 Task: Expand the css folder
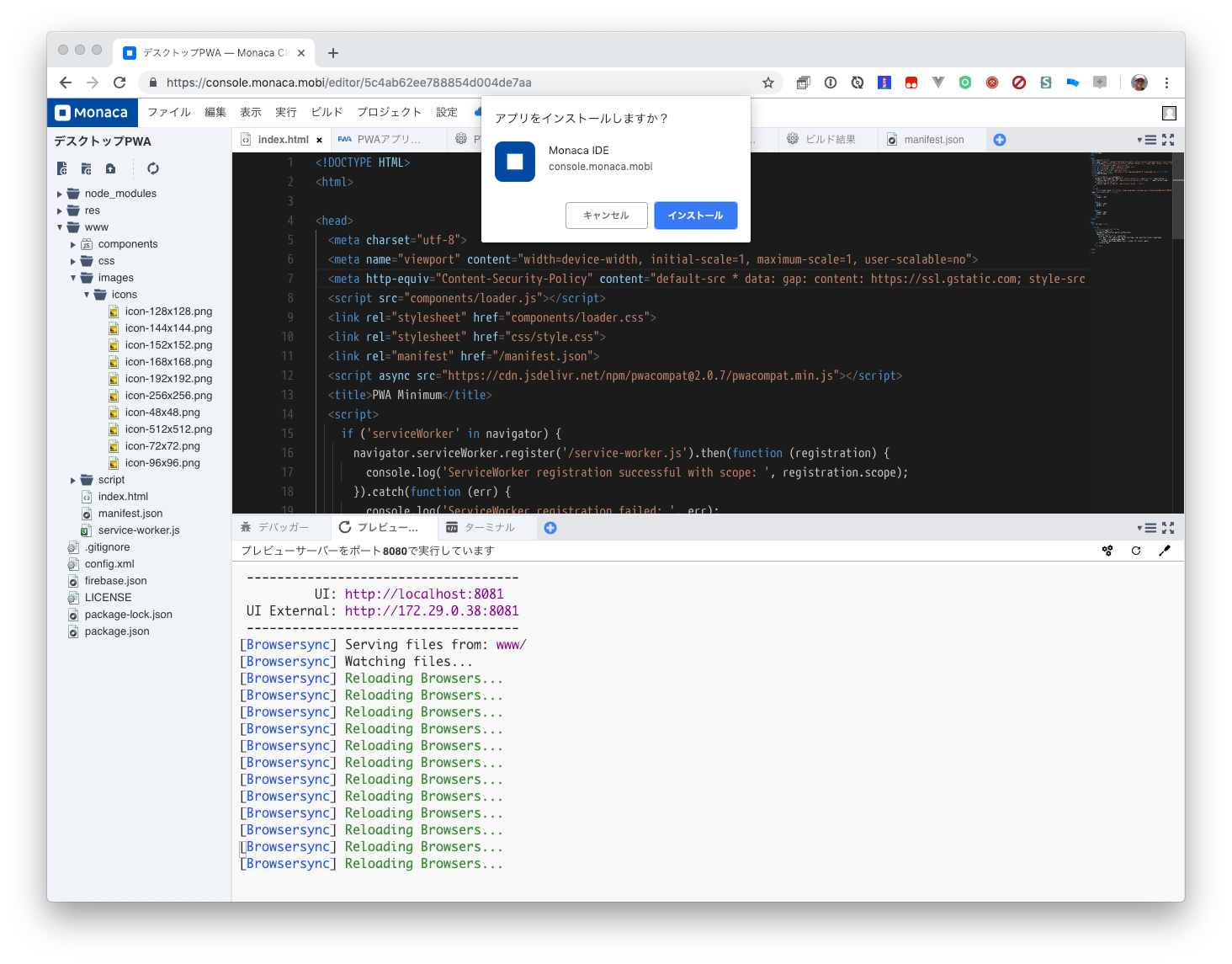[73, 261]
